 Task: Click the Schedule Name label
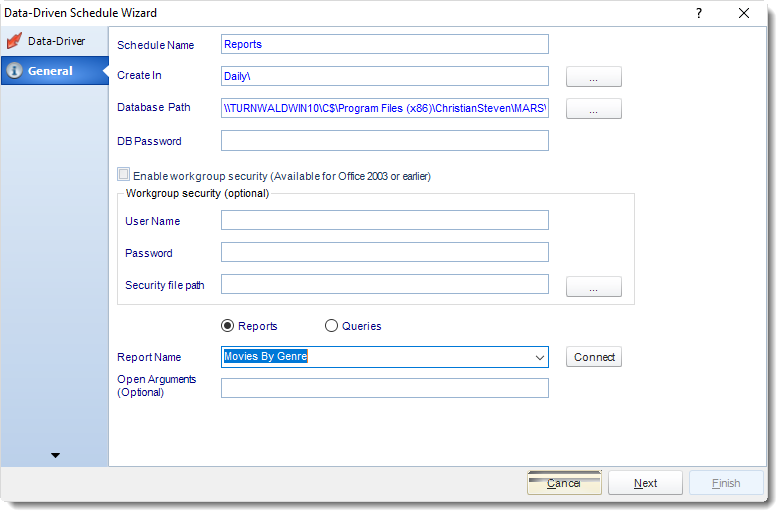(x=155, y=45)
